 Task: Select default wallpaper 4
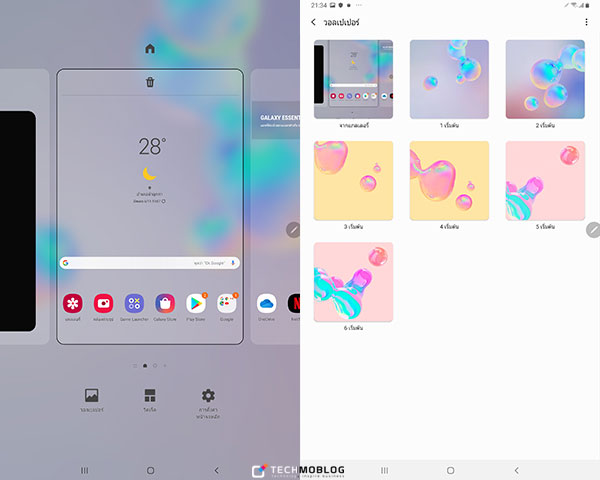coord(449,181)
